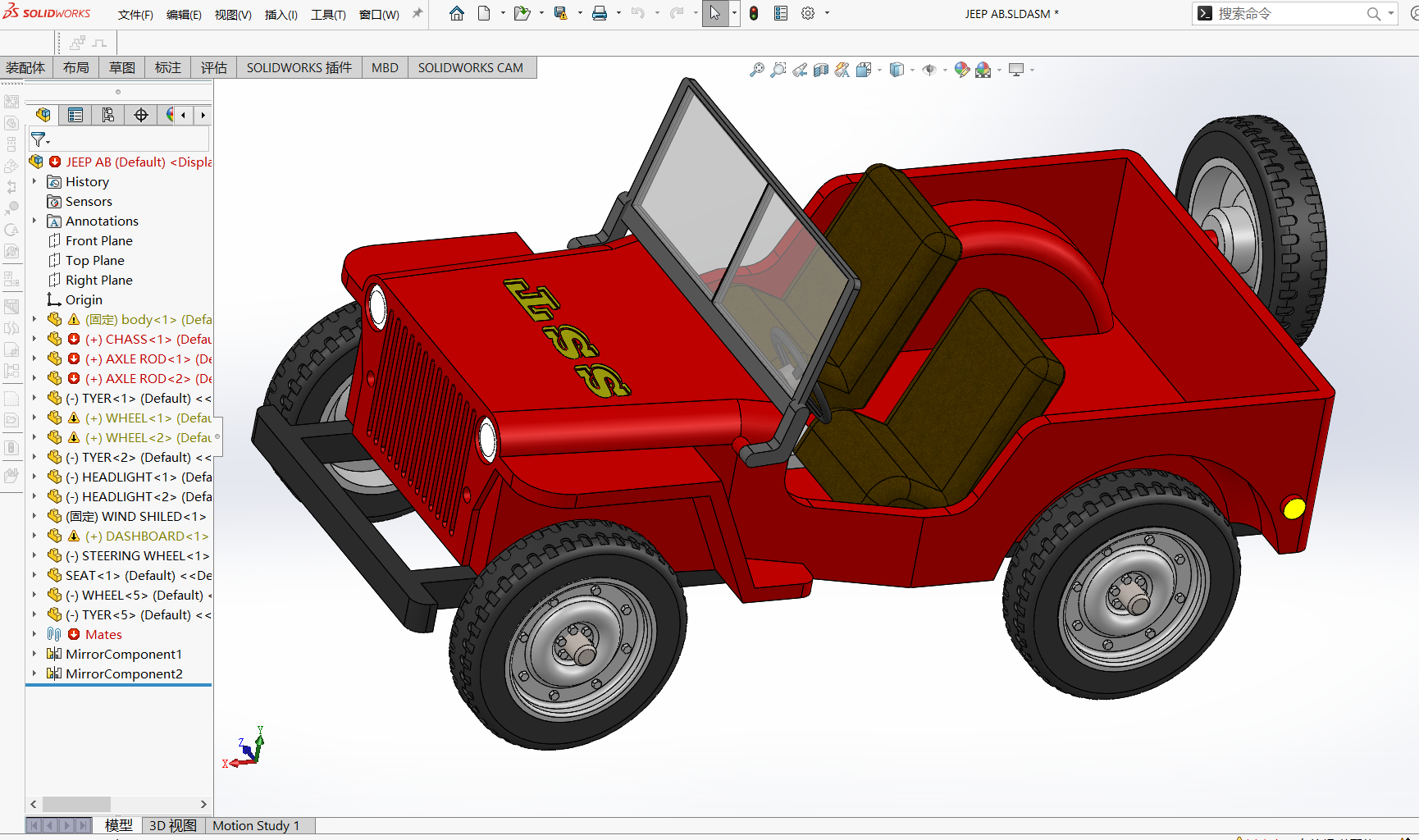This screenshot has width=1419, height=840.
Task: Click the Home icon in toolbar
Action: tap(457, 14)
